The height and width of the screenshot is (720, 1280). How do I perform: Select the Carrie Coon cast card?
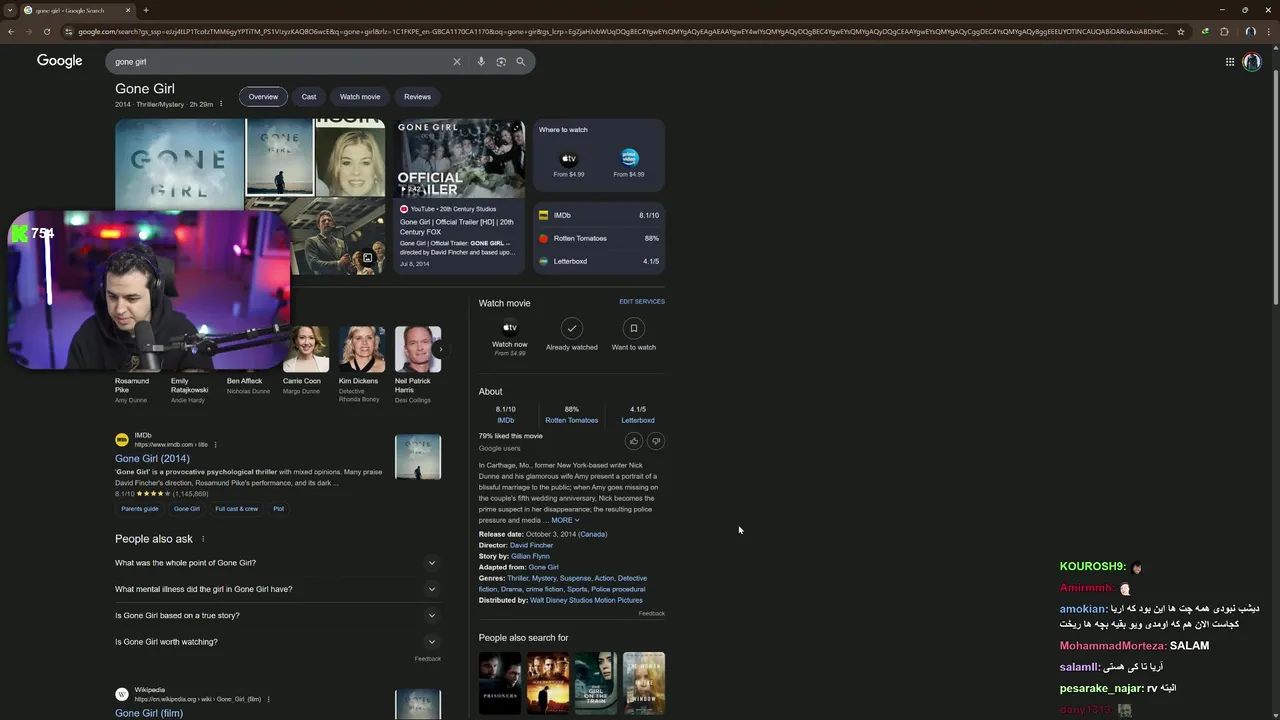tap(305, 363)
